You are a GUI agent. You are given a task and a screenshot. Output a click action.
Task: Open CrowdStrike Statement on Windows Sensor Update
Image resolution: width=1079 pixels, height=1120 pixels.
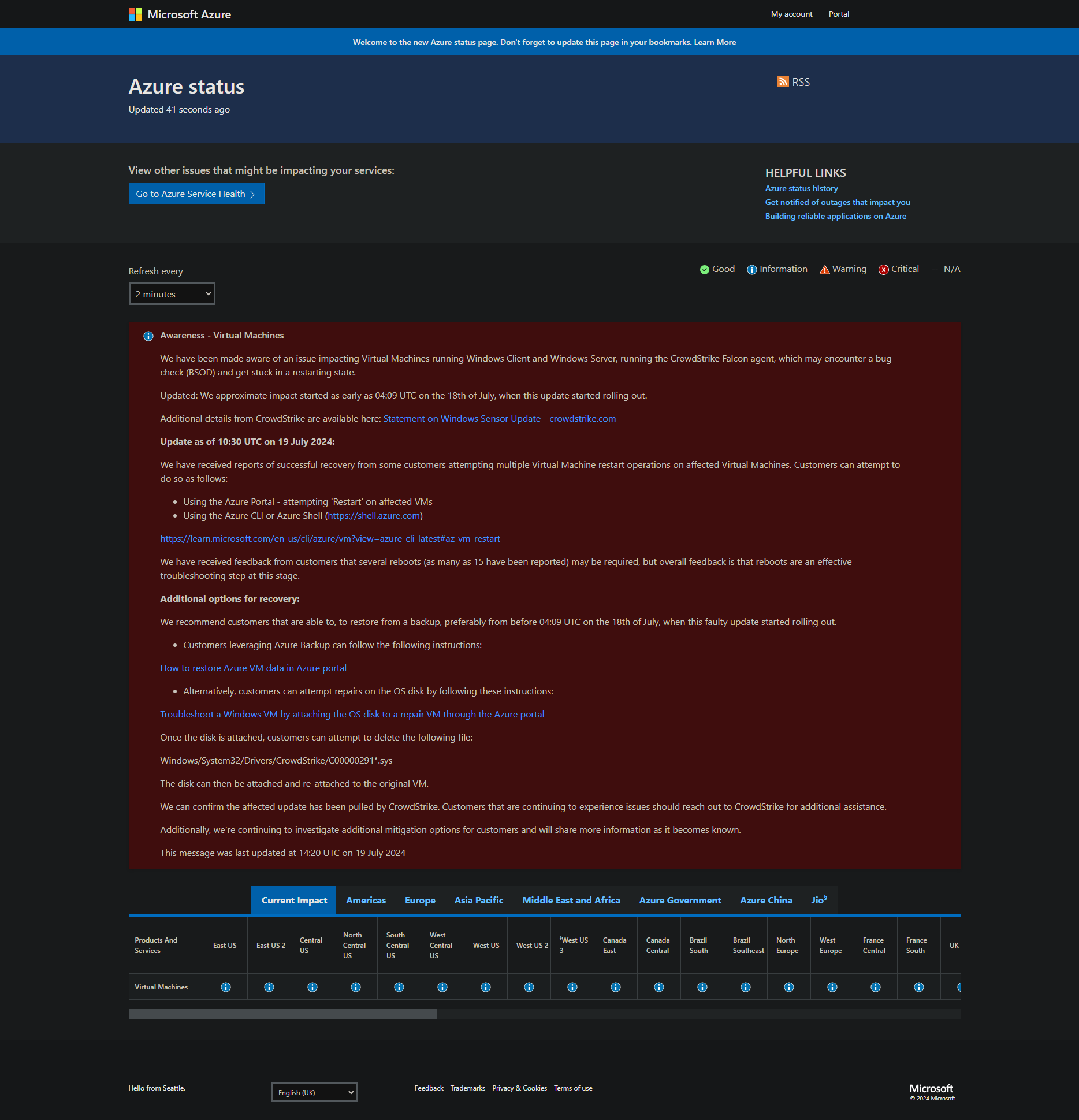(x=500, y=418)
